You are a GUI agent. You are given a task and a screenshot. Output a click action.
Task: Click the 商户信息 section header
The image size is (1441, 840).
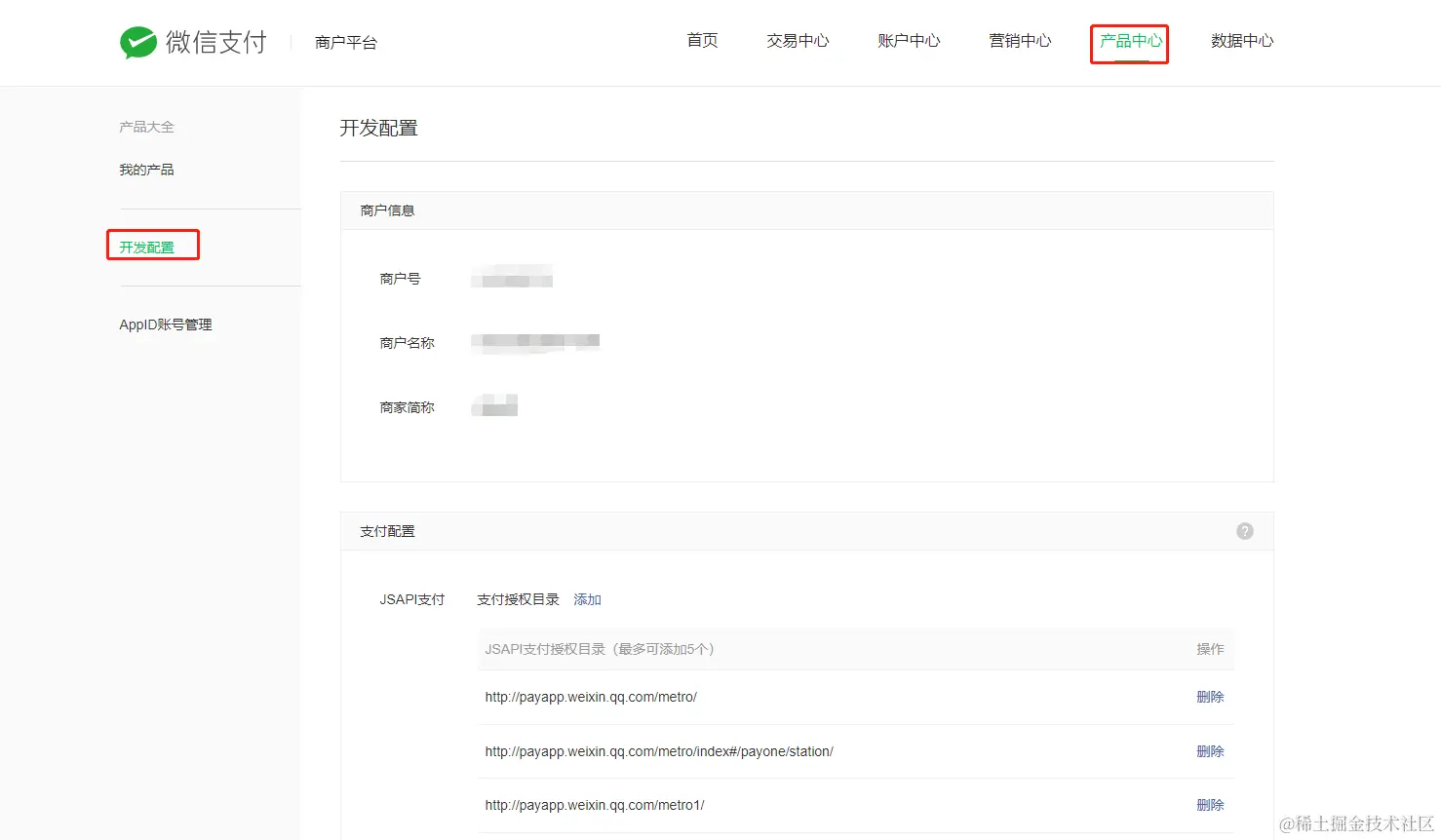coord(387,210)
